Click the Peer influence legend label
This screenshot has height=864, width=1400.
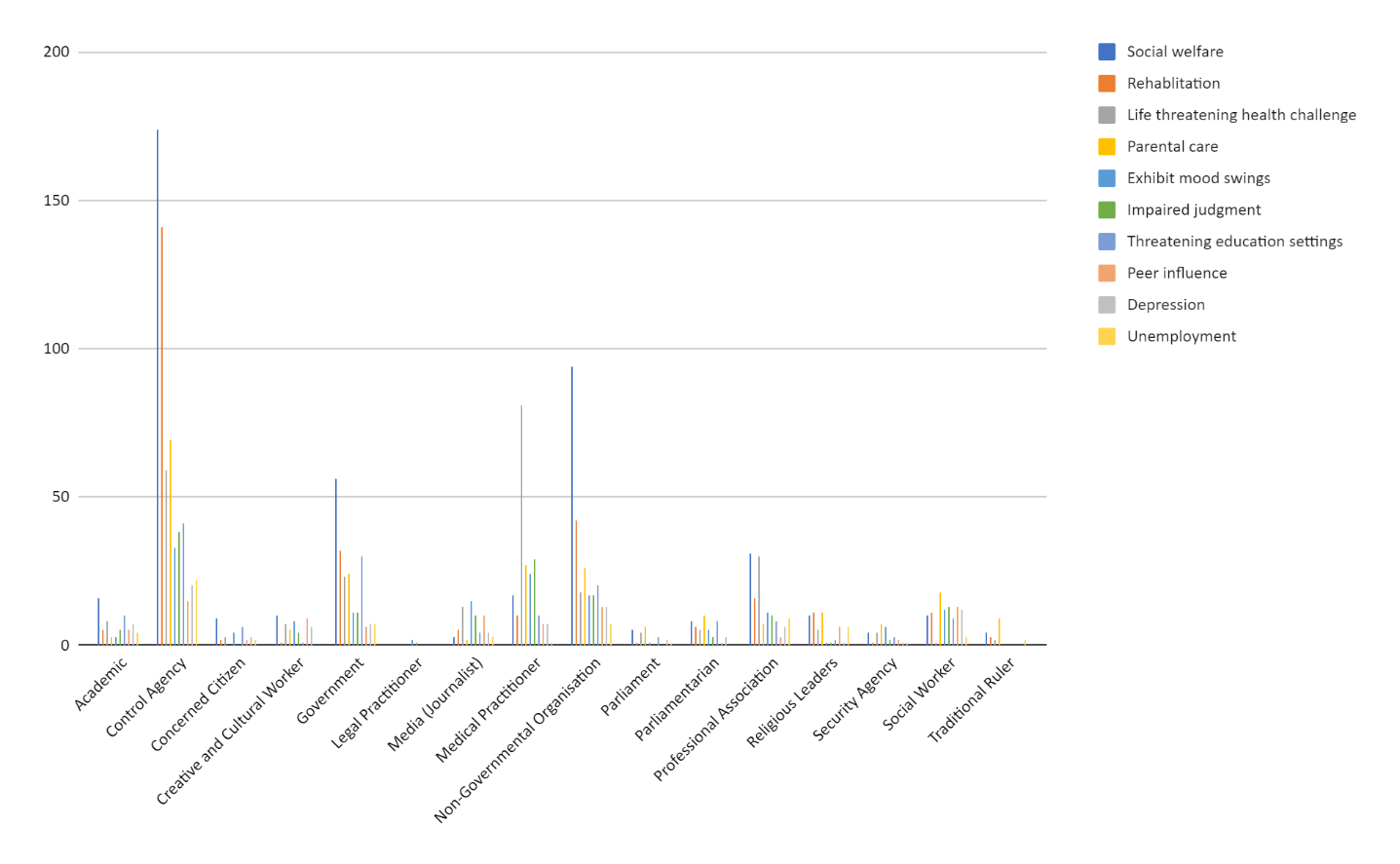click(x=1177, y=274)
